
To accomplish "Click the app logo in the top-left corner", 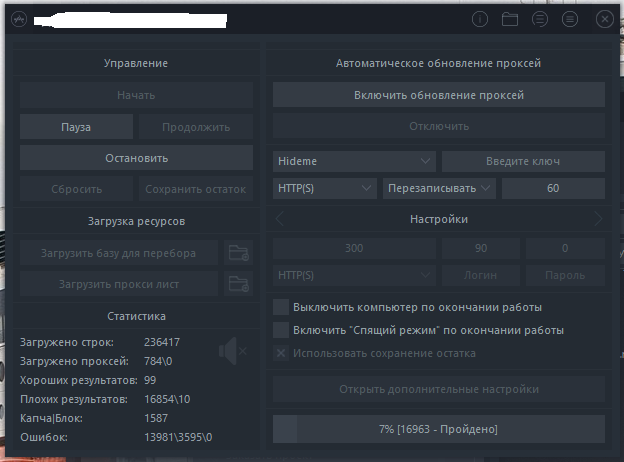I will (x=18, y=19).
